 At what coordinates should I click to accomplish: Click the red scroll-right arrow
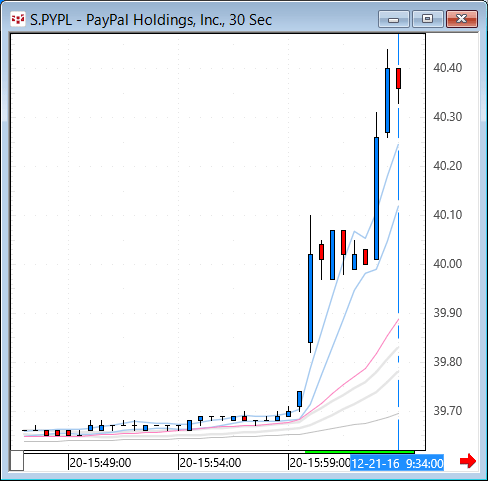(468, 461)
